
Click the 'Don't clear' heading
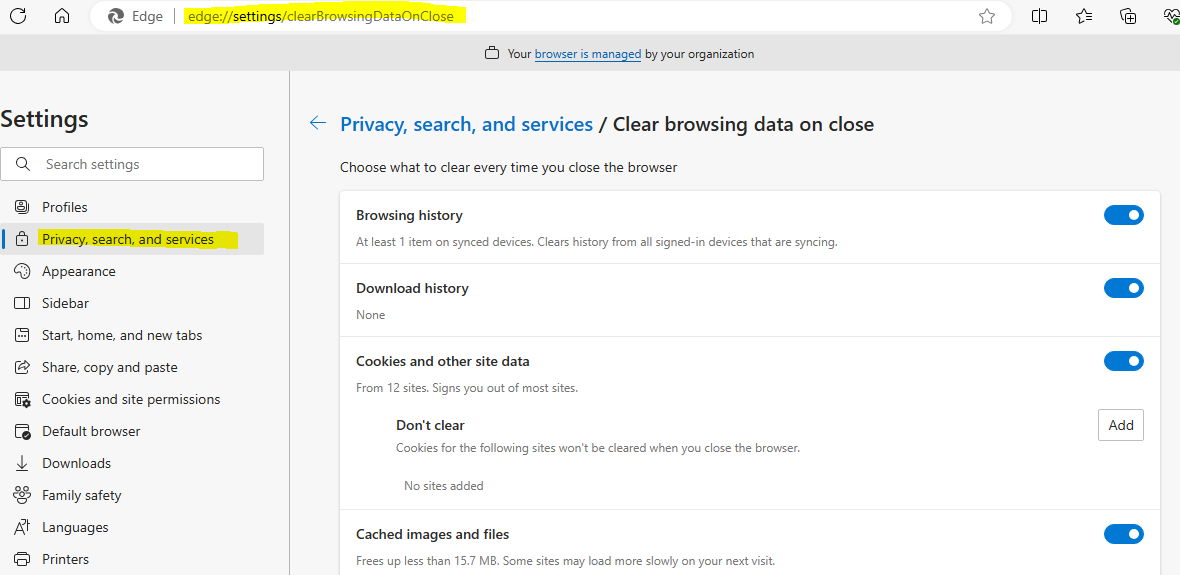430,425
